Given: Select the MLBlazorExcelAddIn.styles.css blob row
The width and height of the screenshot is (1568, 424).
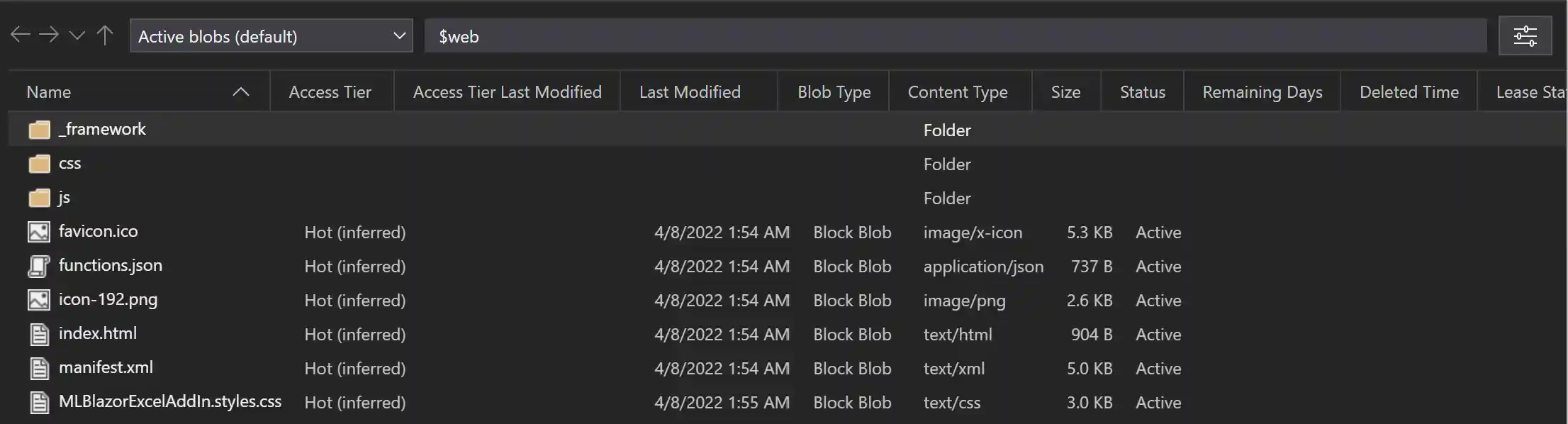Looking at the screenshot, I should tap(169, 401).
